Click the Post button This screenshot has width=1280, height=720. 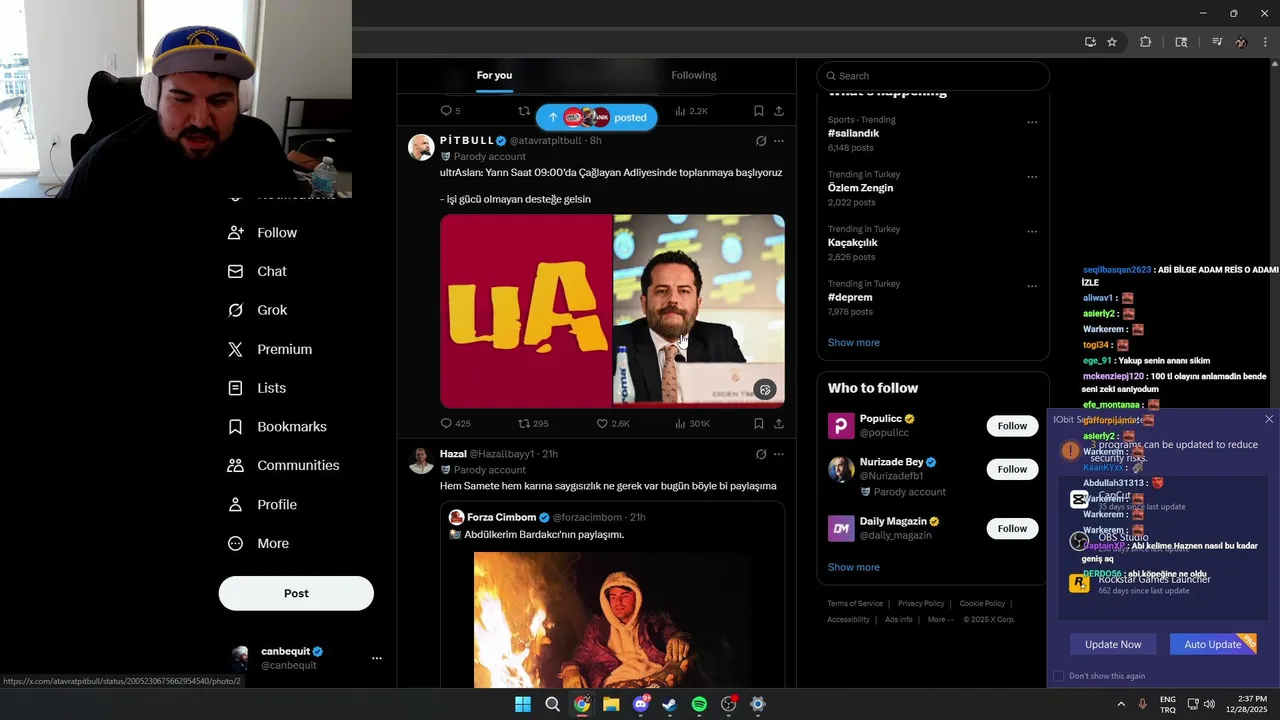point(296,593)
